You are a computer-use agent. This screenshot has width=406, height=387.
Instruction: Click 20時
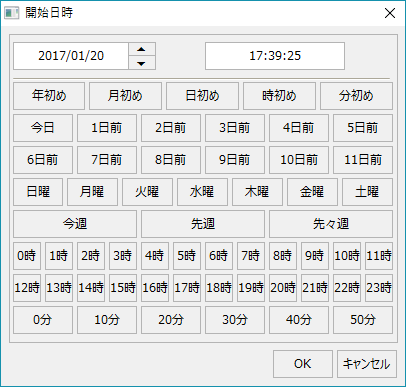283,288
